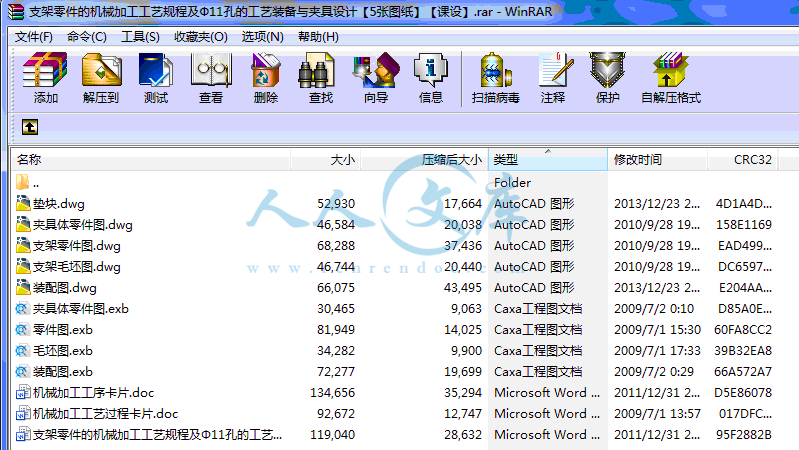Select file name 夹具体零件图.dwg

click(83, 225)
